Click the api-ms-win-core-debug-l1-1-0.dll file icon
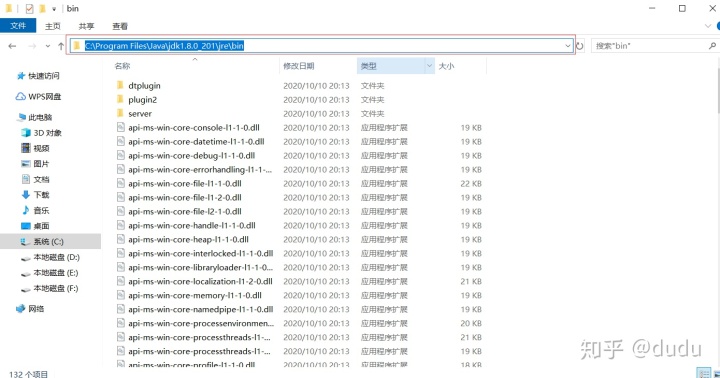This screenshot has width=720, height=378. tap(120, 155)
